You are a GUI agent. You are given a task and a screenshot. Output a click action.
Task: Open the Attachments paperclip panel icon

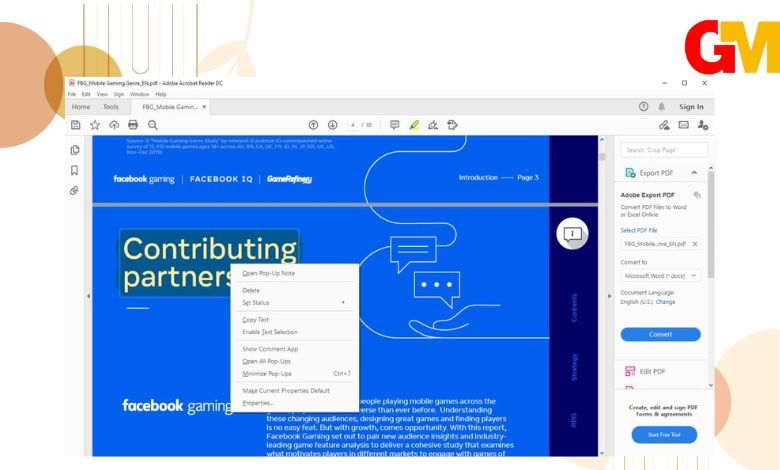pyautogui.click(x=75, y=190)
